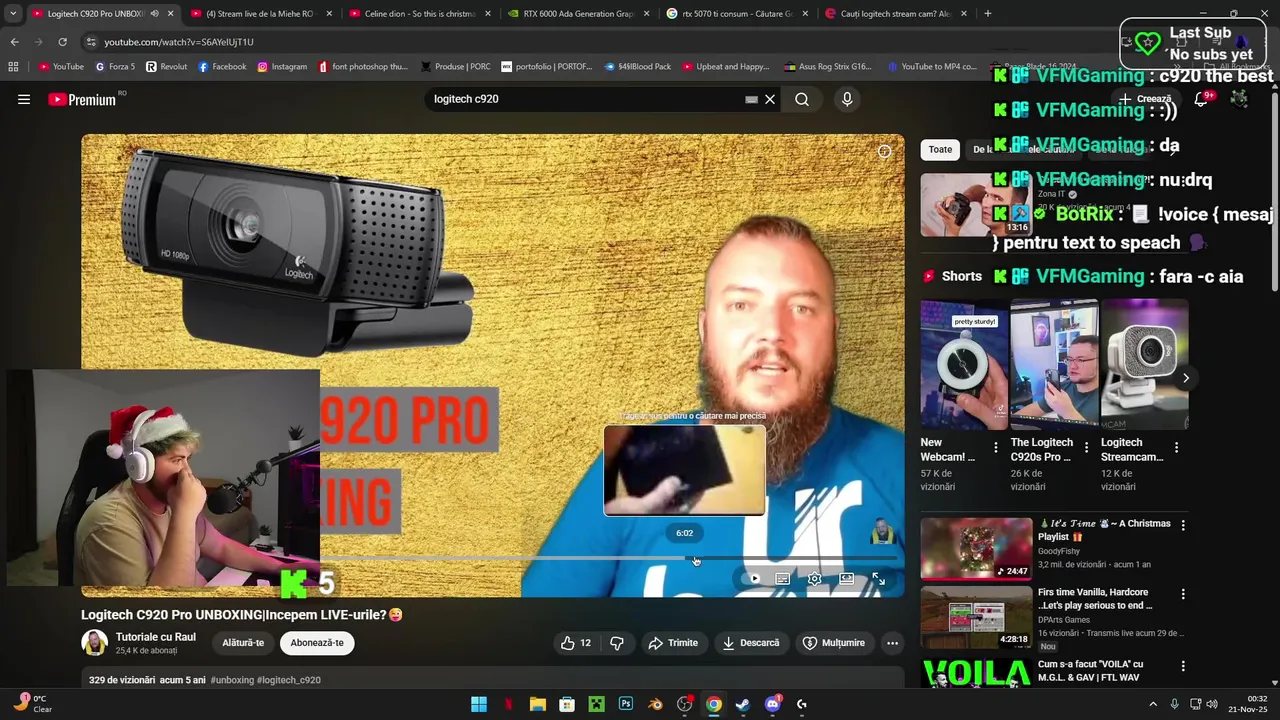Switch to OBS Studio in taskbar

(684, 704)
